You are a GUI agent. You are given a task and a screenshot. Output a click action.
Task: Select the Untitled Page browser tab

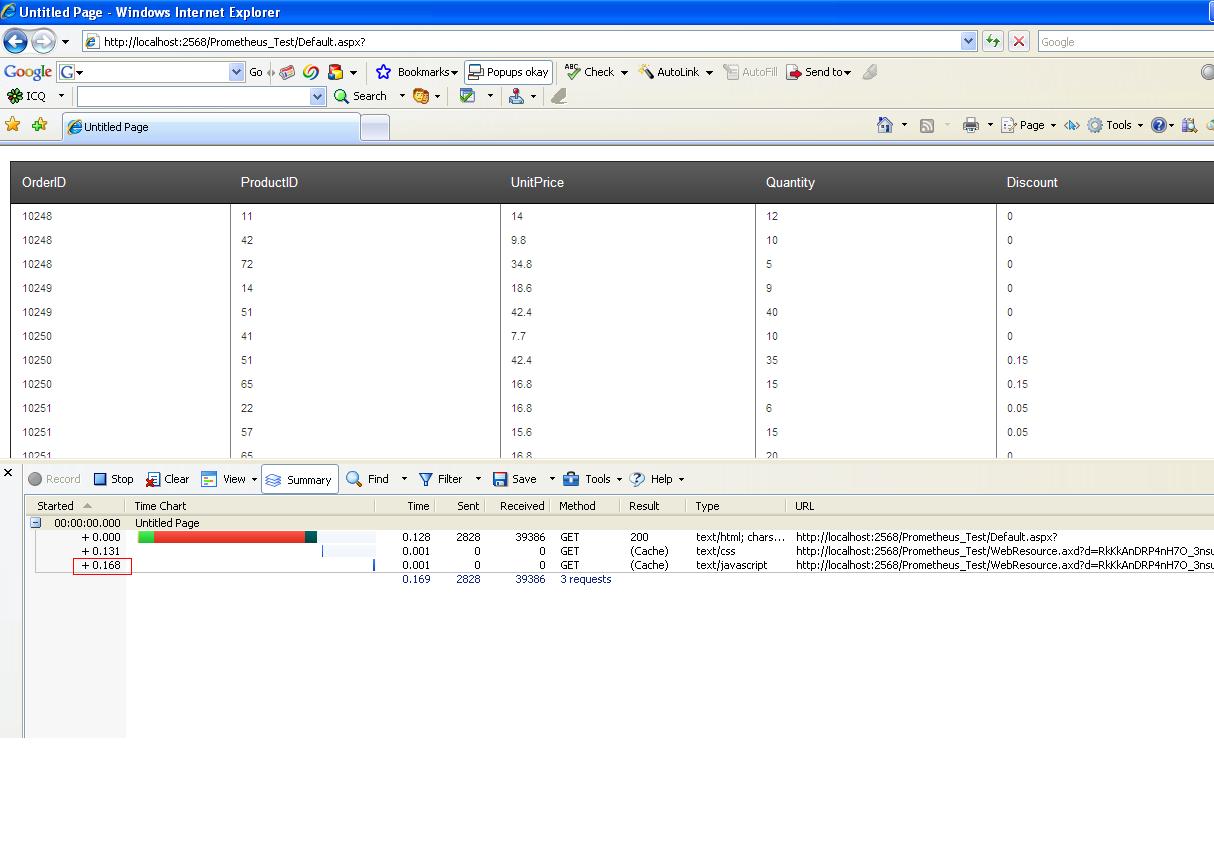pos(211,127)
